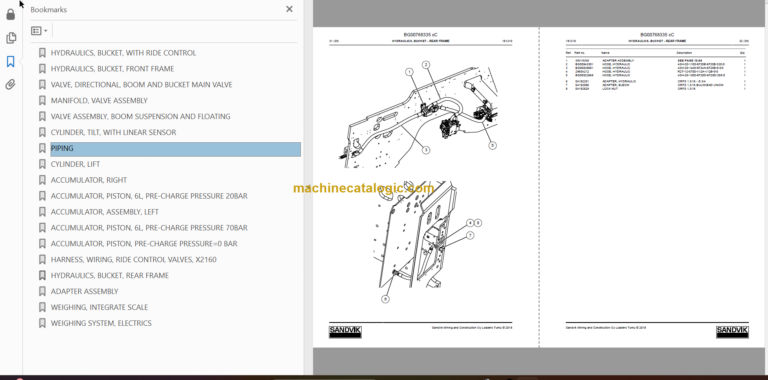Viewport: 768px width, 380px height.
Task: Click ADAPTER ASSEMBLY row in parts table
Action: click(655, 60)
